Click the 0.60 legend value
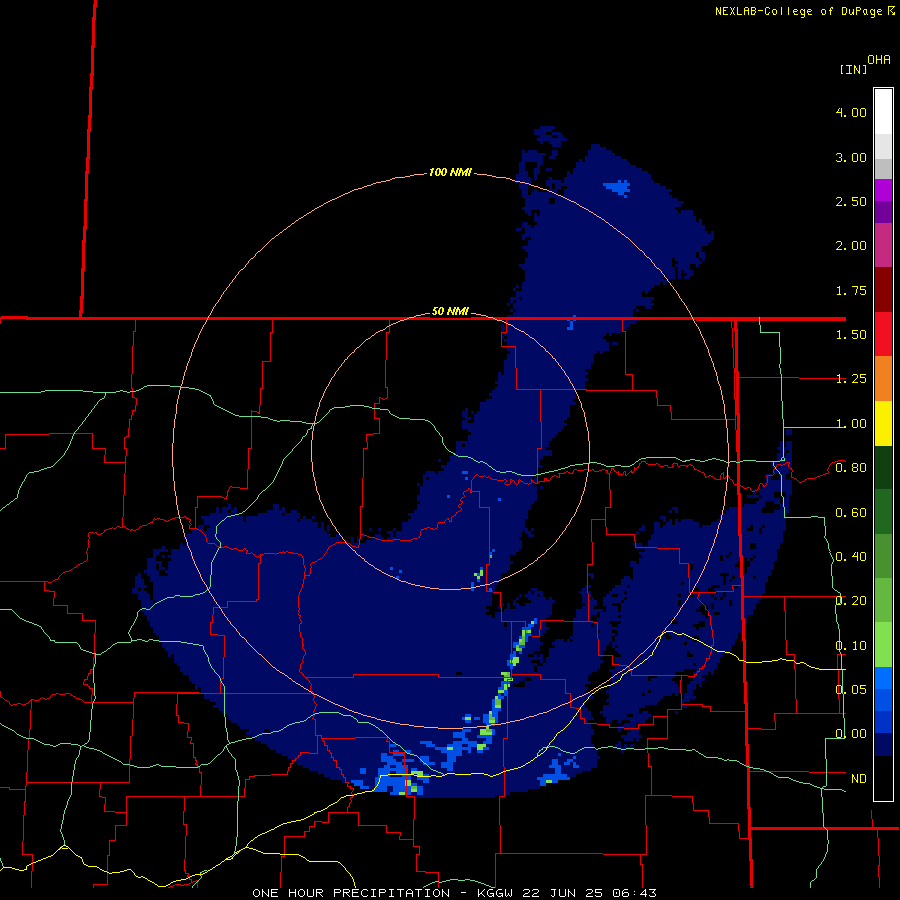 coord(851,513)
